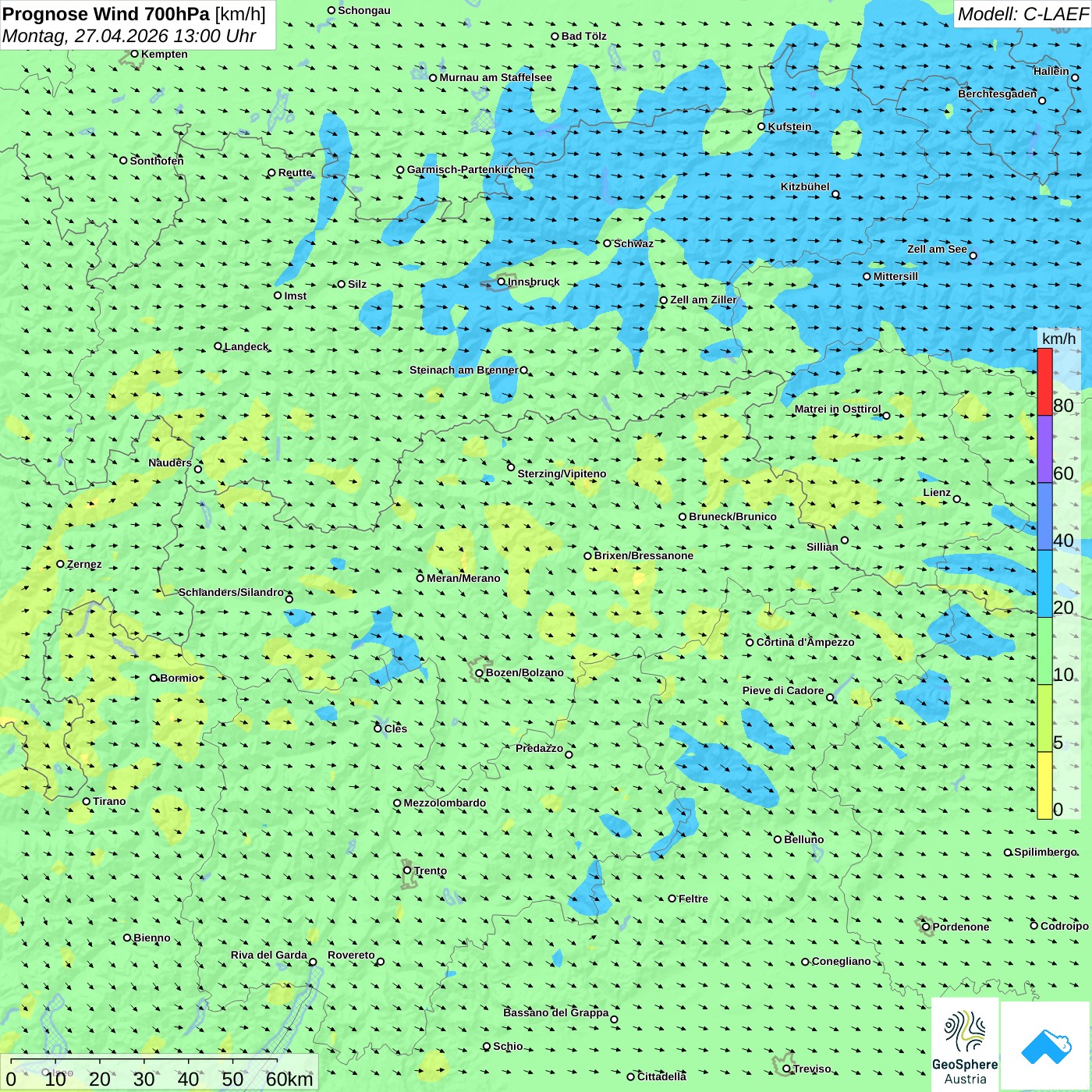Click the 'Schongau' label

(364, 10)
